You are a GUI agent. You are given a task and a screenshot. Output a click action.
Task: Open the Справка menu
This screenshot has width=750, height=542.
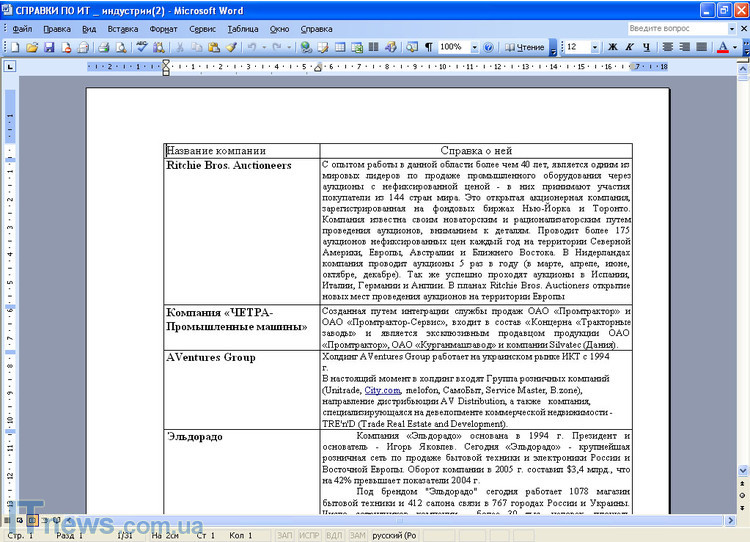(x=316, y=29)
